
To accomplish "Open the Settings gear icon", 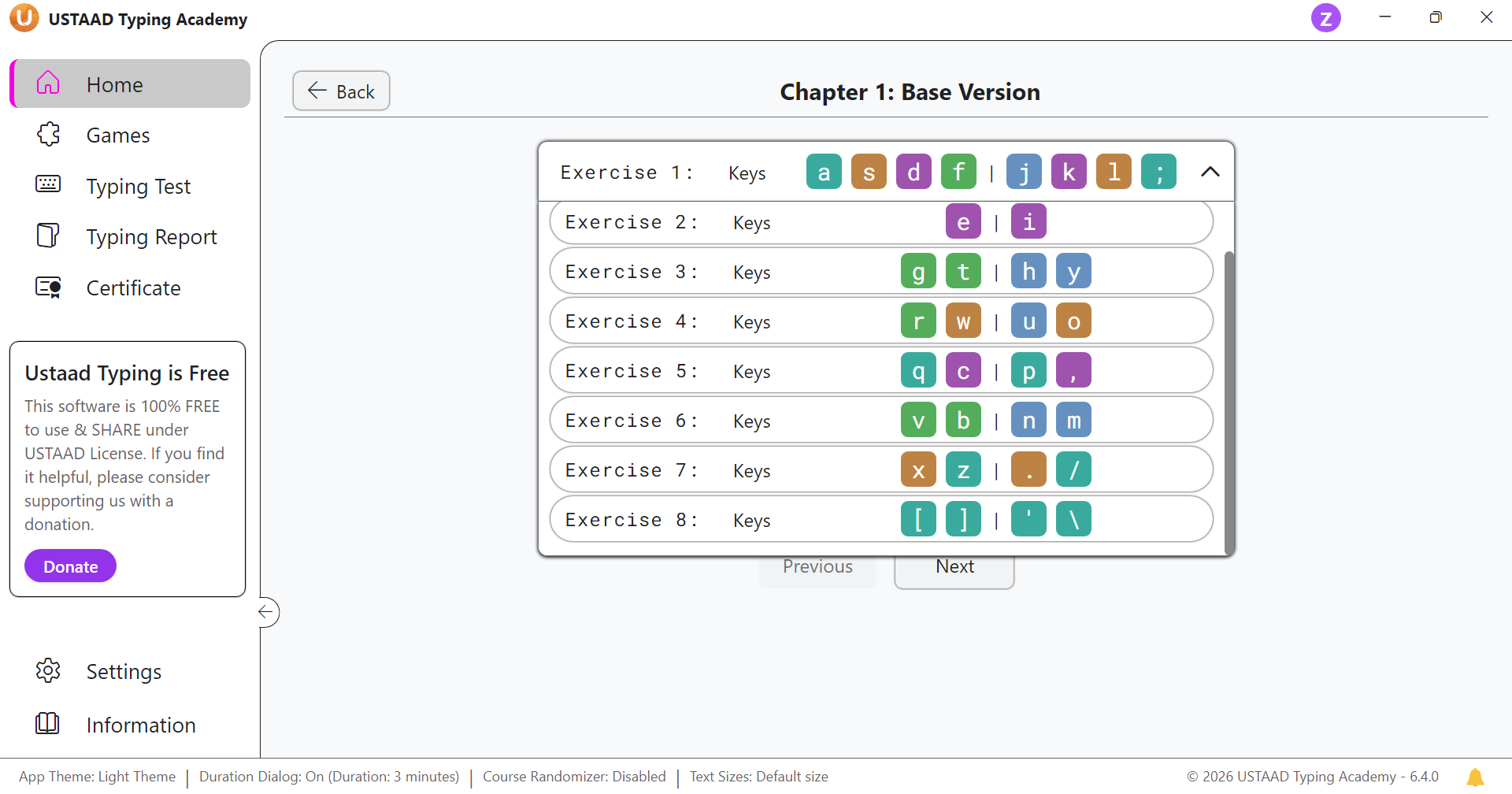I will click(x=48, y=670).
